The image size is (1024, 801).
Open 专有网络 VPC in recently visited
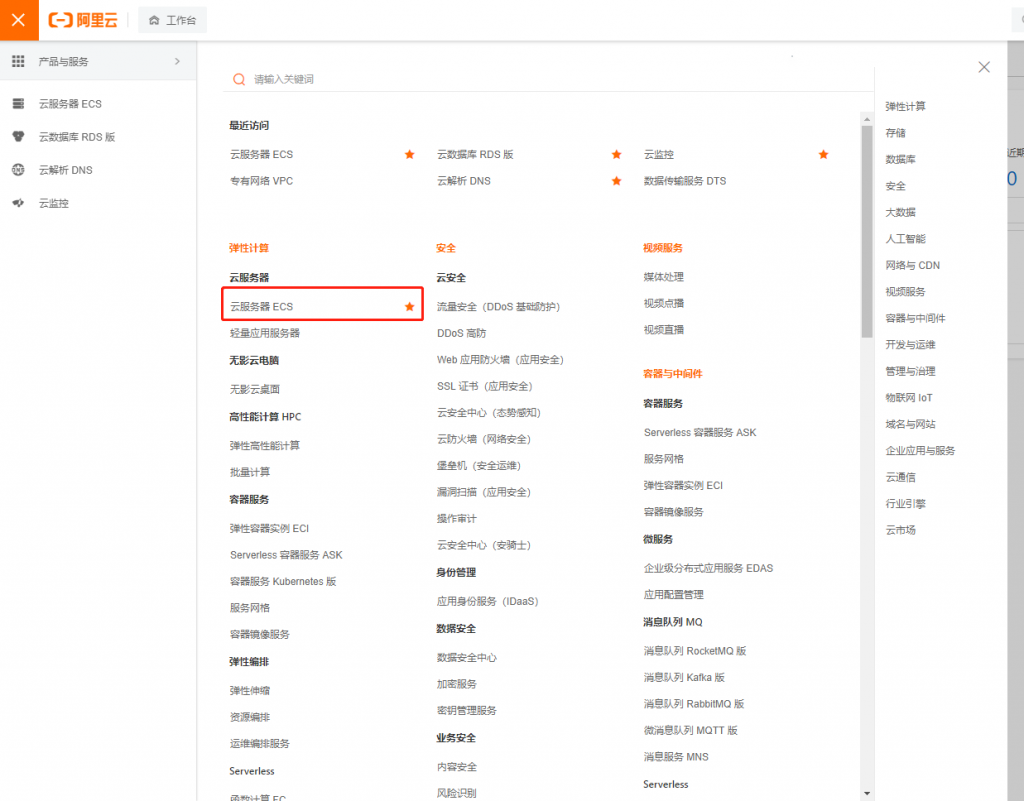(261, 181)
